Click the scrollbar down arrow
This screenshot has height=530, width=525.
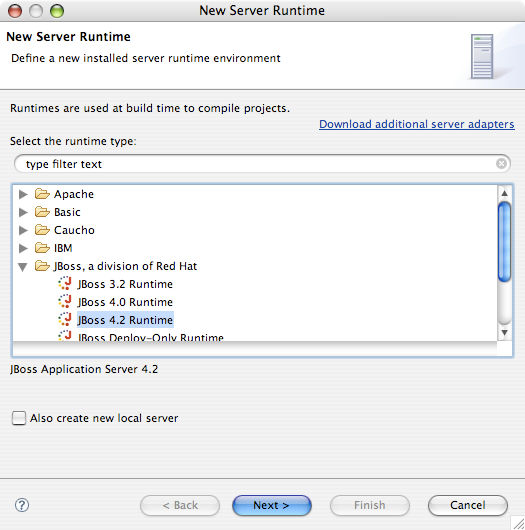pos(504,333)
